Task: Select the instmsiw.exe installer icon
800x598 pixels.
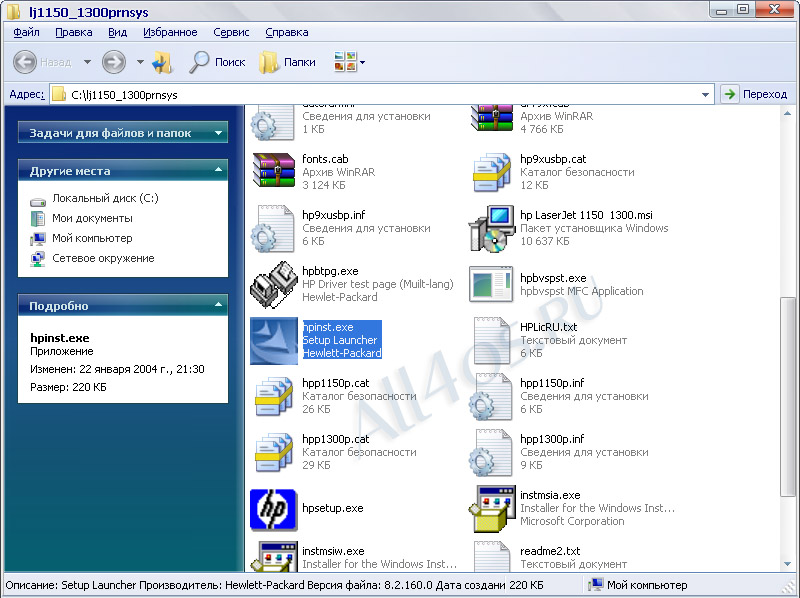Action: [x=276, y=557]
